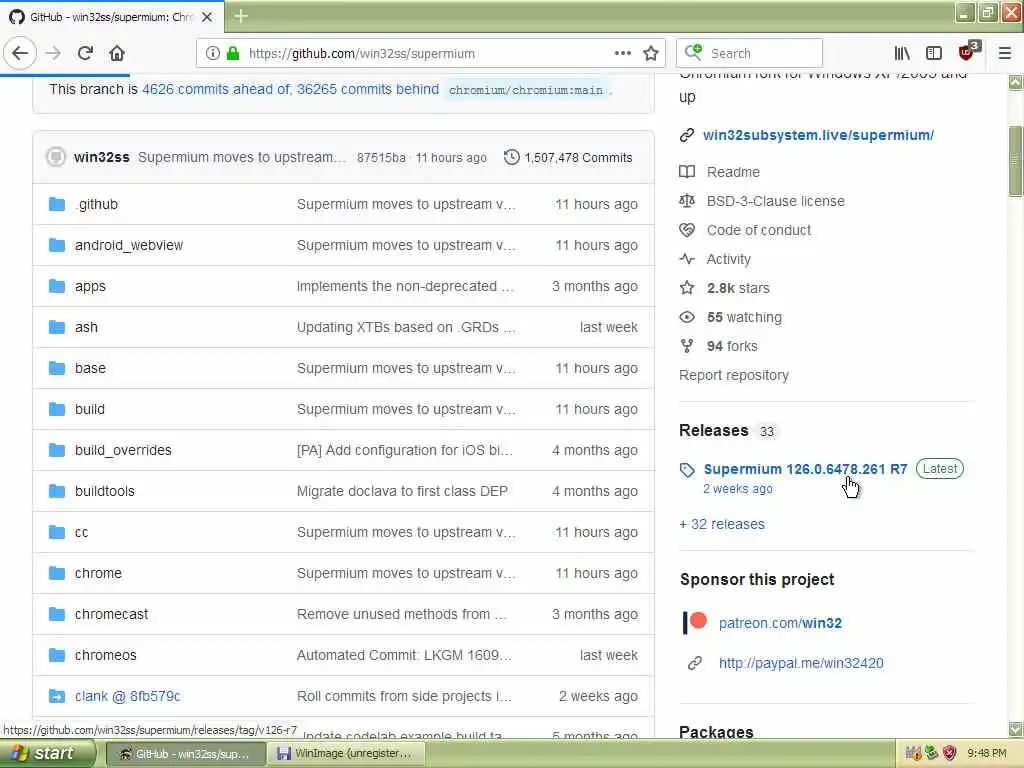
Task: Click the green padlock security icon
Action: click(232, 54)
